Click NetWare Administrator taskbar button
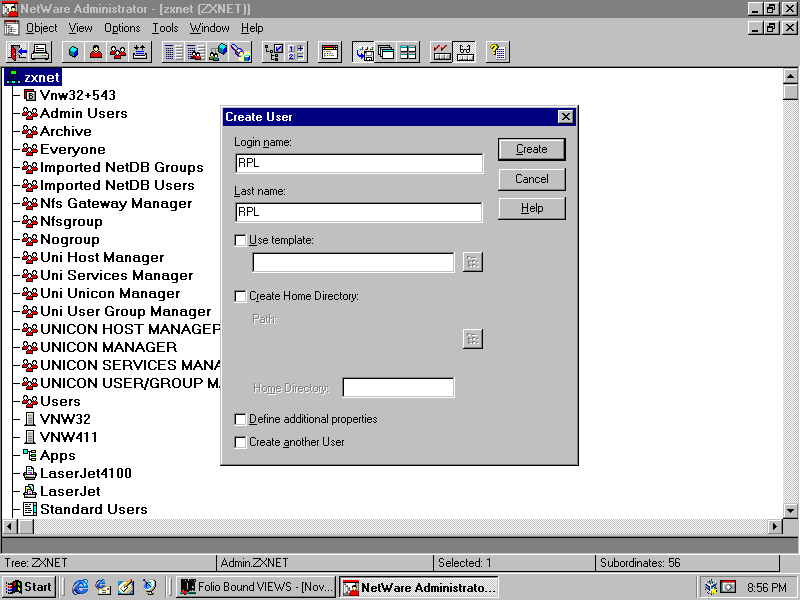 pos(418,587)
